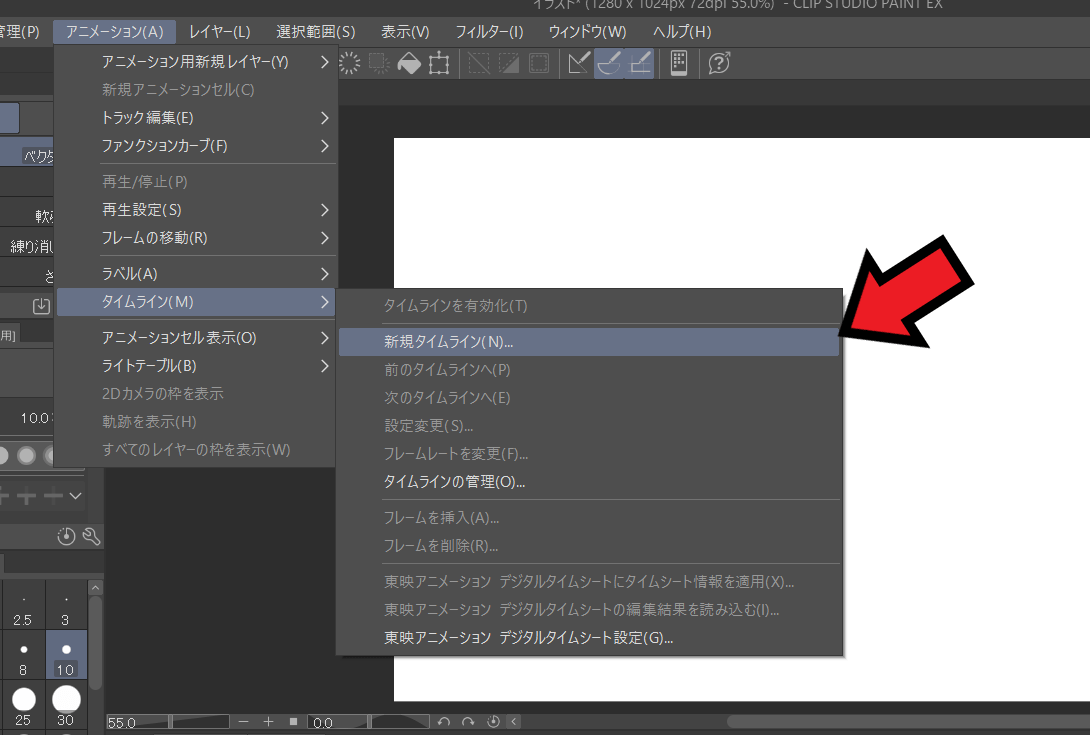
Task: Open the smartphone companion mode icon
Action: click(679, 62)
